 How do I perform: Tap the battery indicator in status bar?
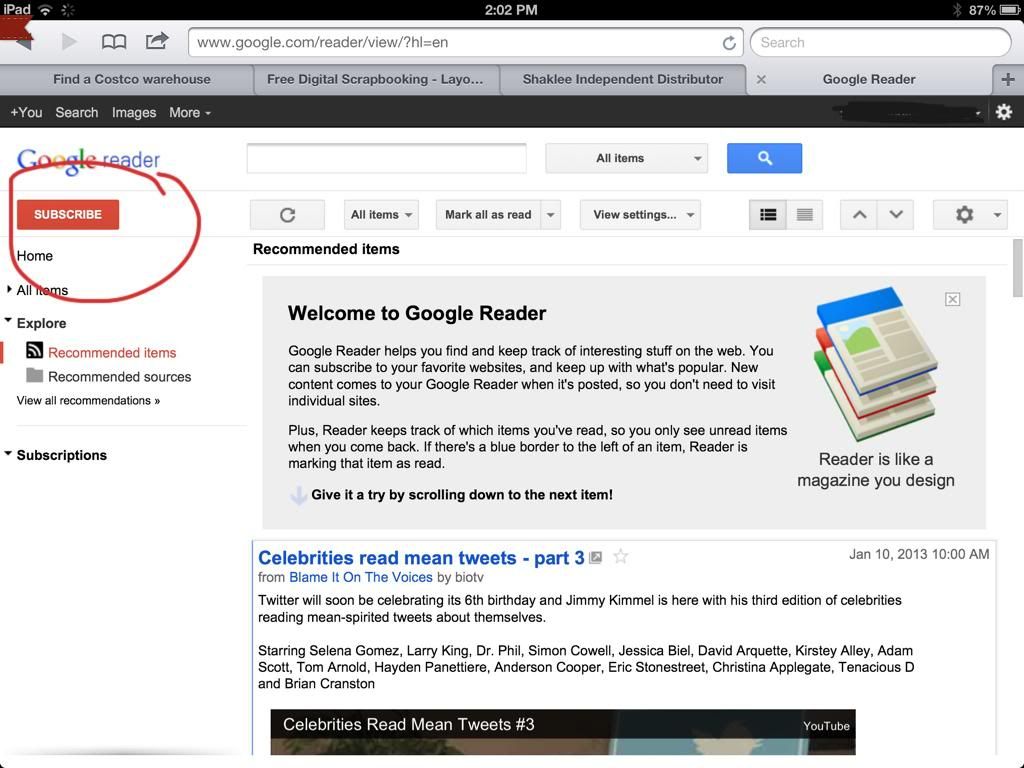pyautogui.click(x=1010, y=10)
